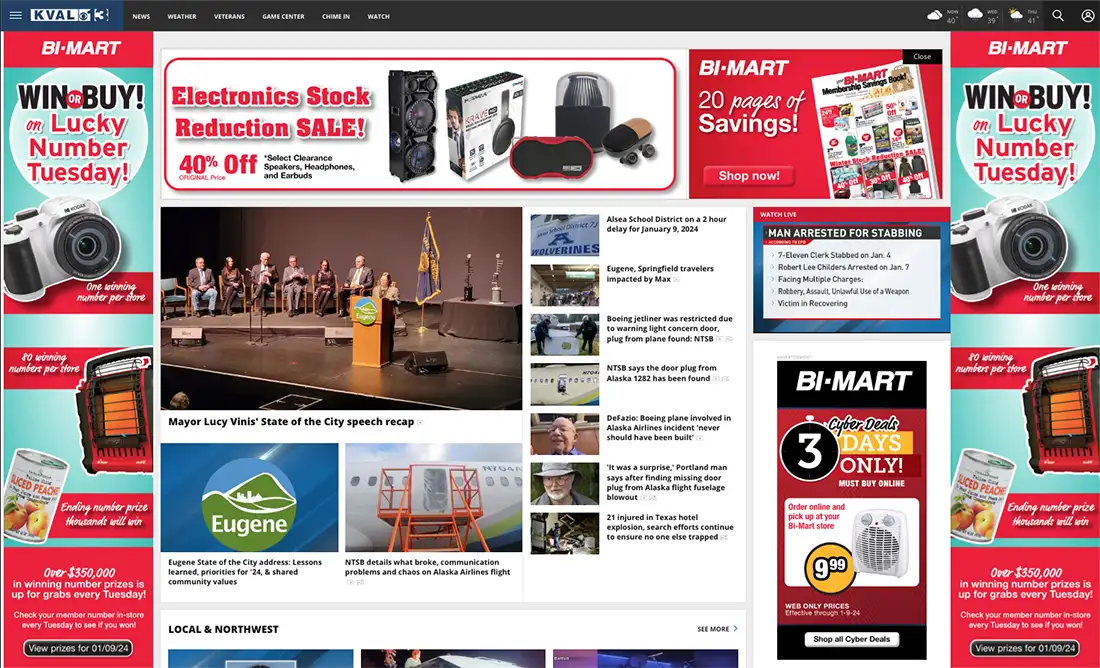Open NTSB details what broke story

tap(427, 567)
